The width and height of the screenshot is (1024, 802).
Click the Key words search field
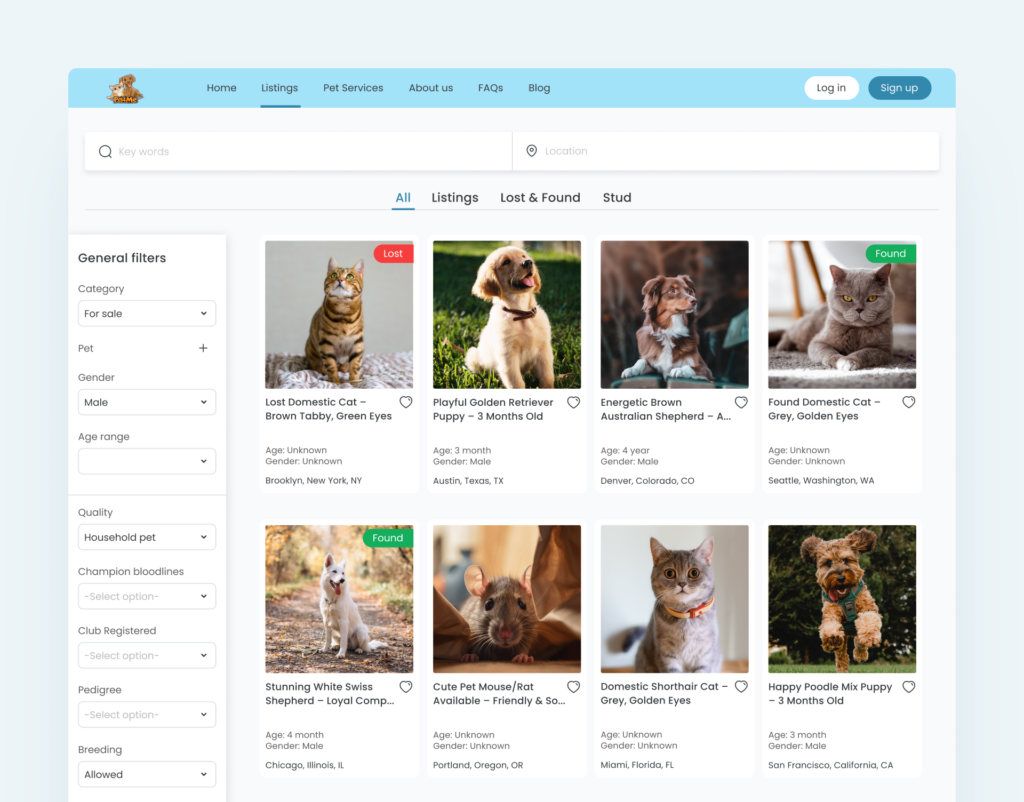(x=298, y=152)
